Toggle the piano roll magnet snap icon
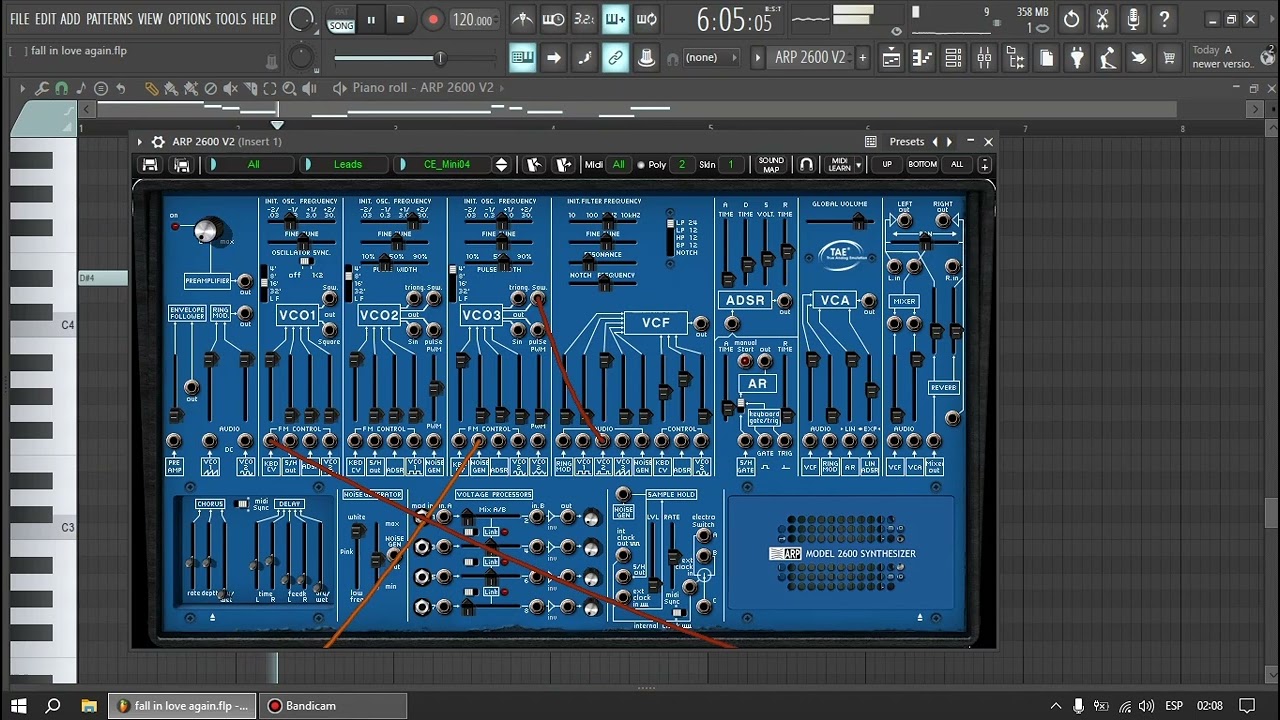The width and height of the screenshot is (1280, 720). click(61, 88)
